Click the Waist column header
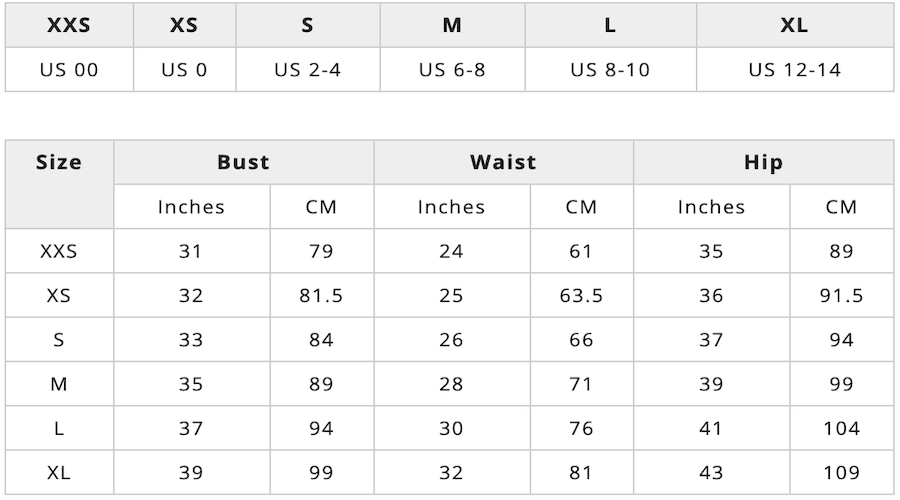The image size is (900, 500). (x=503, y=162)
